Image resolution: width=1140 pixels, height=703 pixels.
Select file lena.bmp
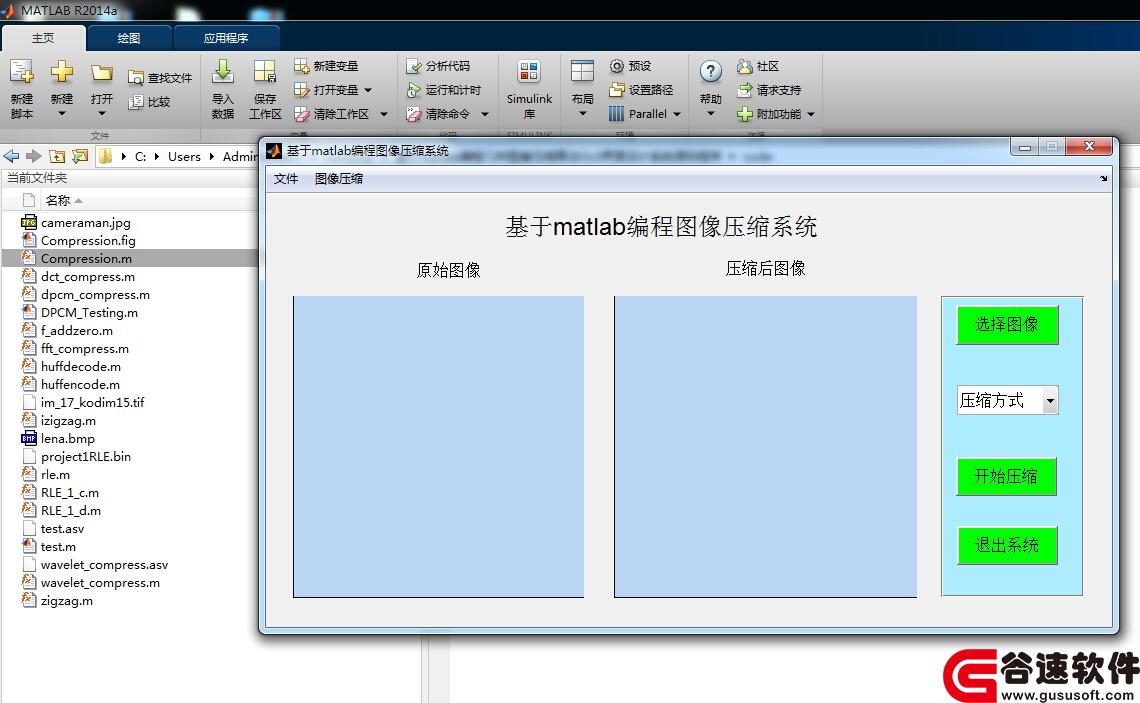pyautogui.click(x=68, y=438)
